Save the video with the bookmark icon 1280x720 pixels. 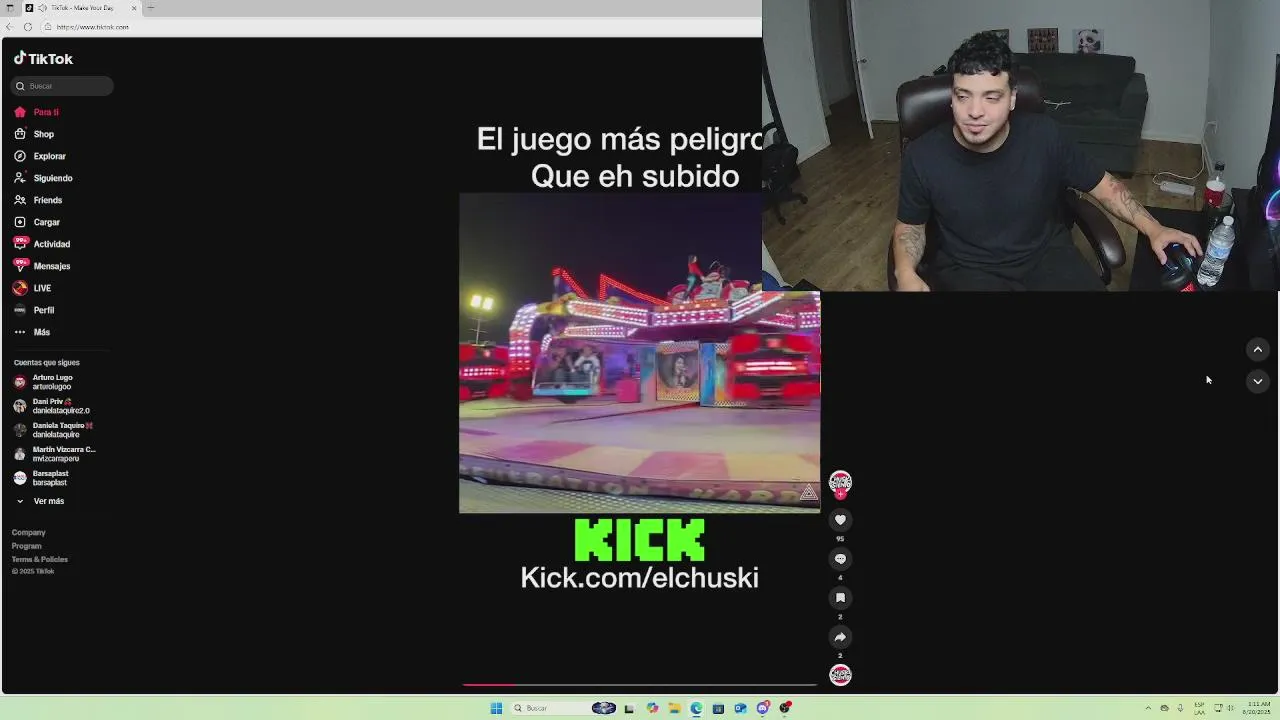tap(840, 598)
